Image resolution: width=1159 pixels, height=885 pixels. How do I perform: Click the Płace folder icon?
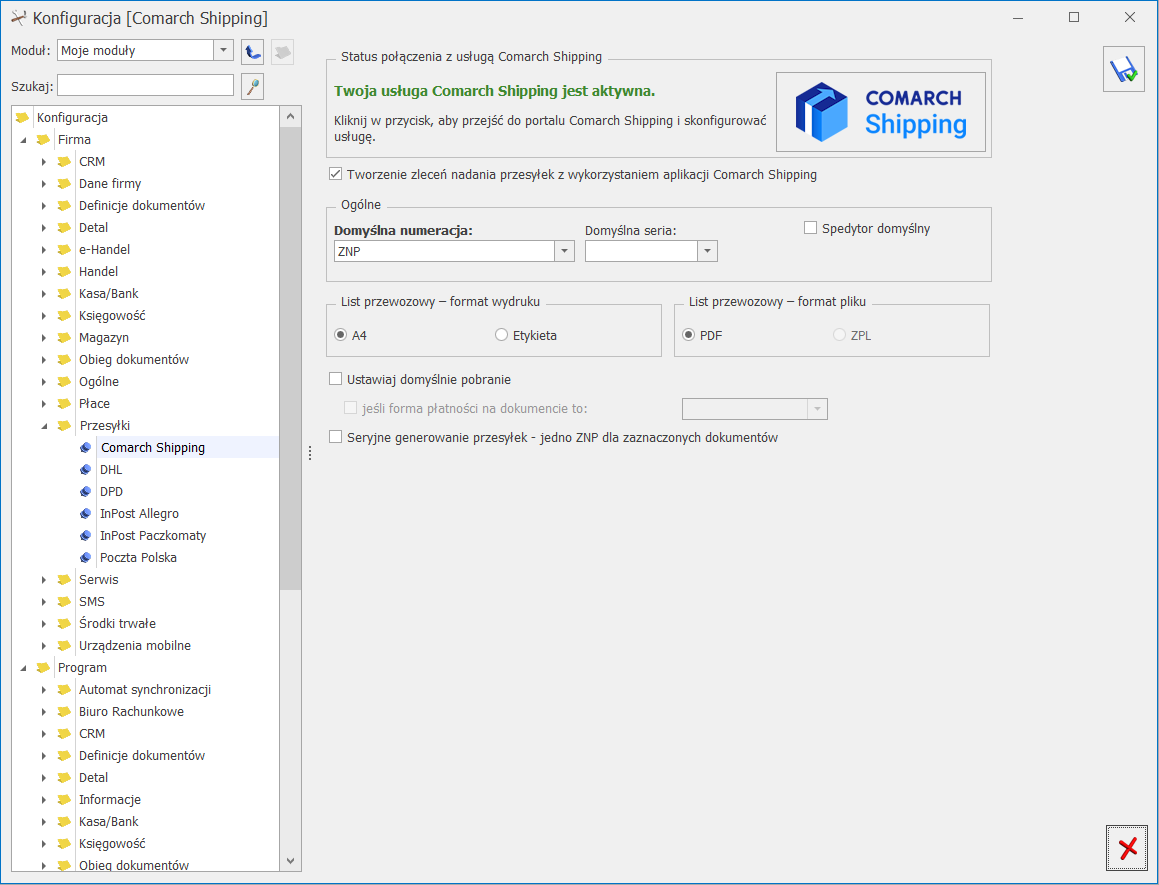(x=64, y=404)
